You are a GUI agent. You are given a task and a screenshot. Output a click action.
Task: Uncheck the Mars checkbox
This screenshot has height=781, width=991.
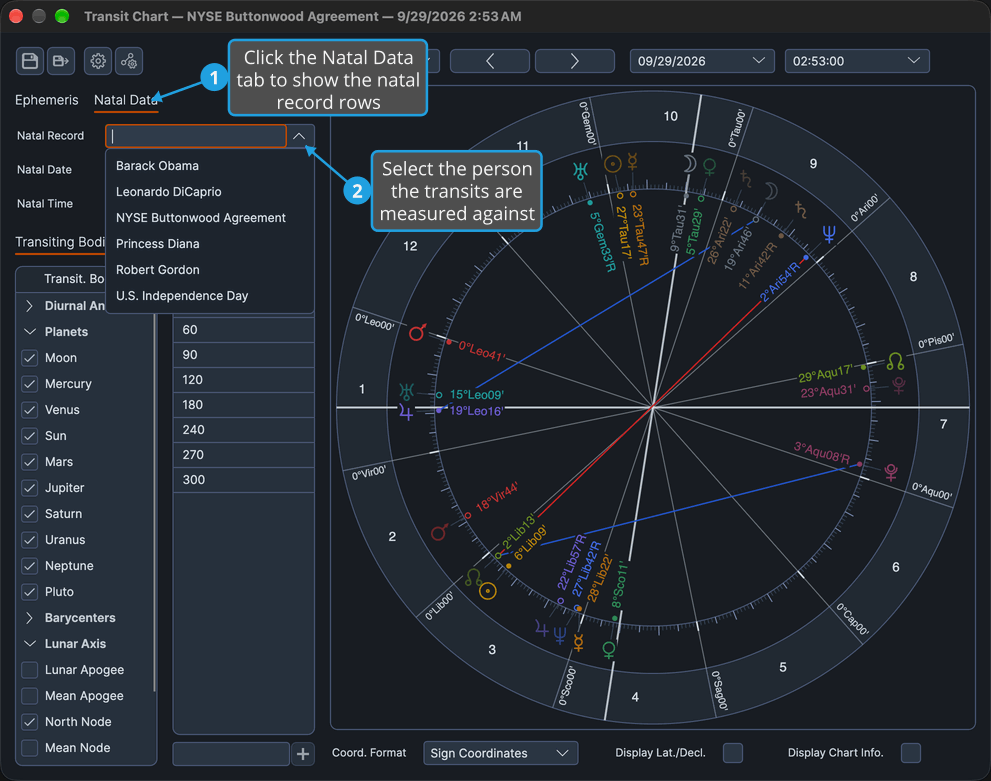30,462
